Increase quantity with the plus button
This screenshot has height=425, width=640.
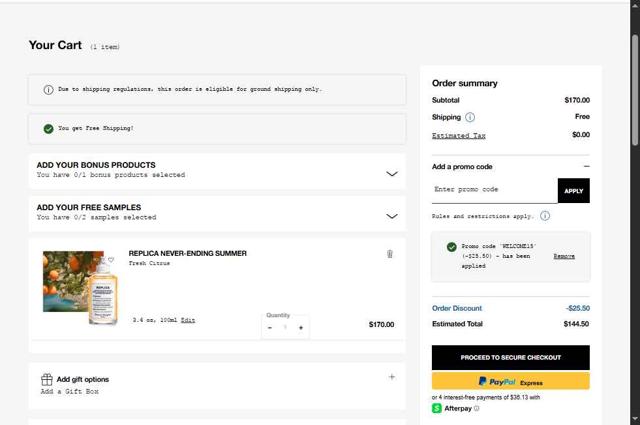tap(301, 328)
